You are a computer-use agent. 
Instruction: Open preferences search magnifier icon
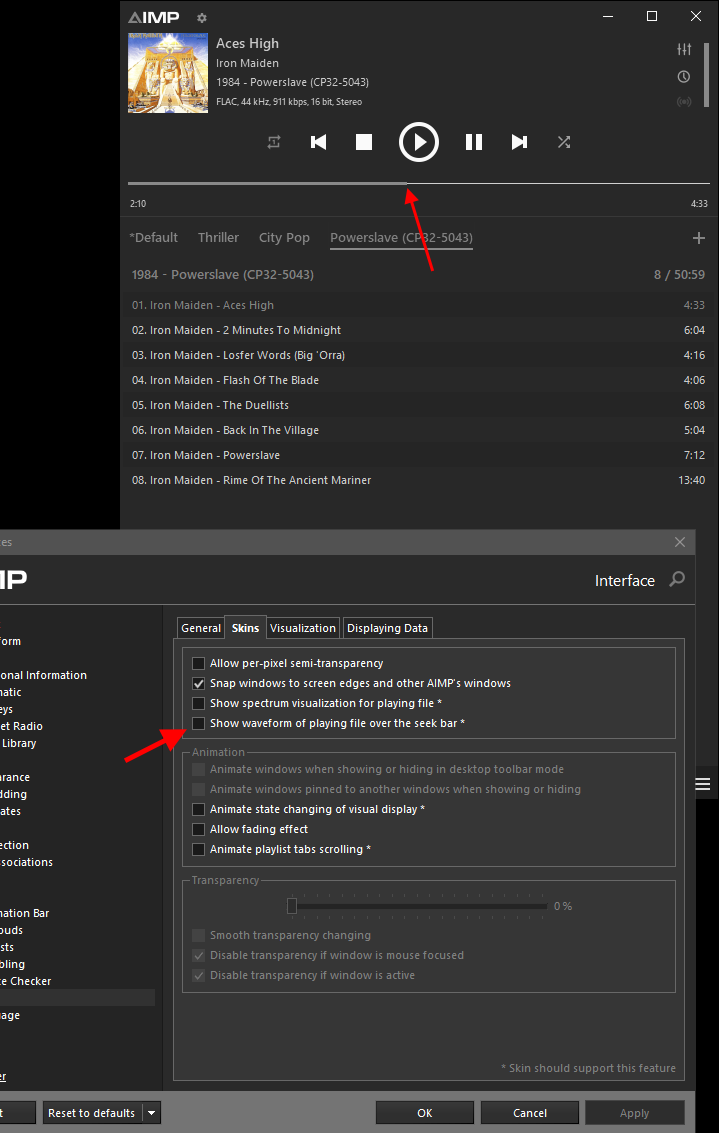point(677,580)
